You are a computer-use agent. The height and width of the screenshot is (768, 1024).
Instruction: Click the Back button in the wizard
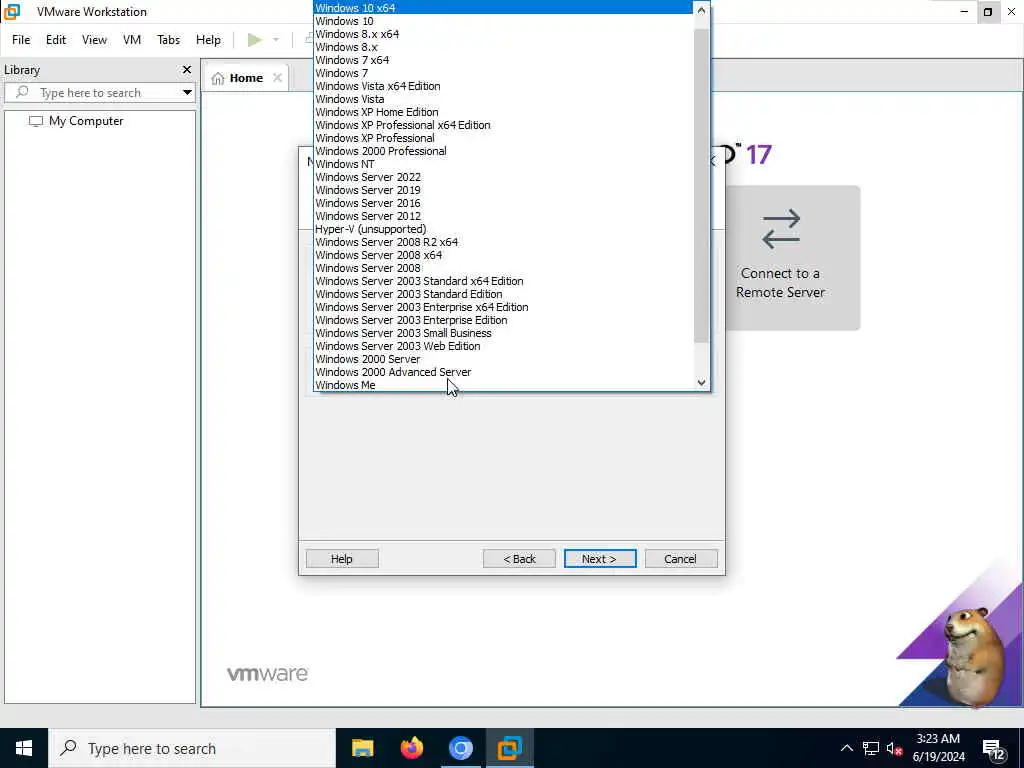coord(519,559)
